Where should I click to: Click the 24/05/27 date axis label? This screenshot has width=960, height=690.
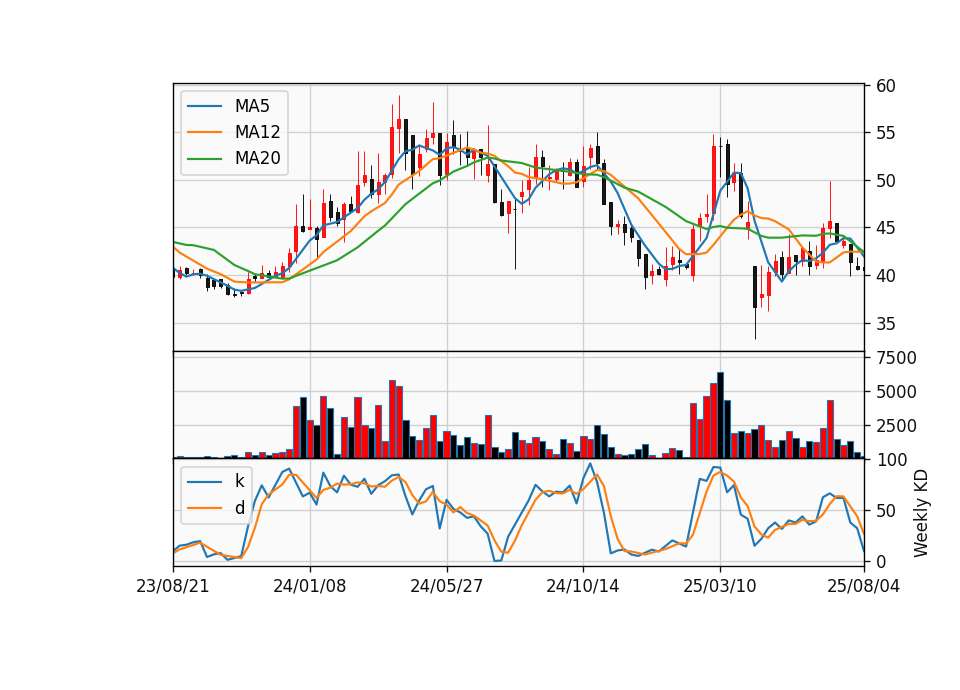coord(446,587)
